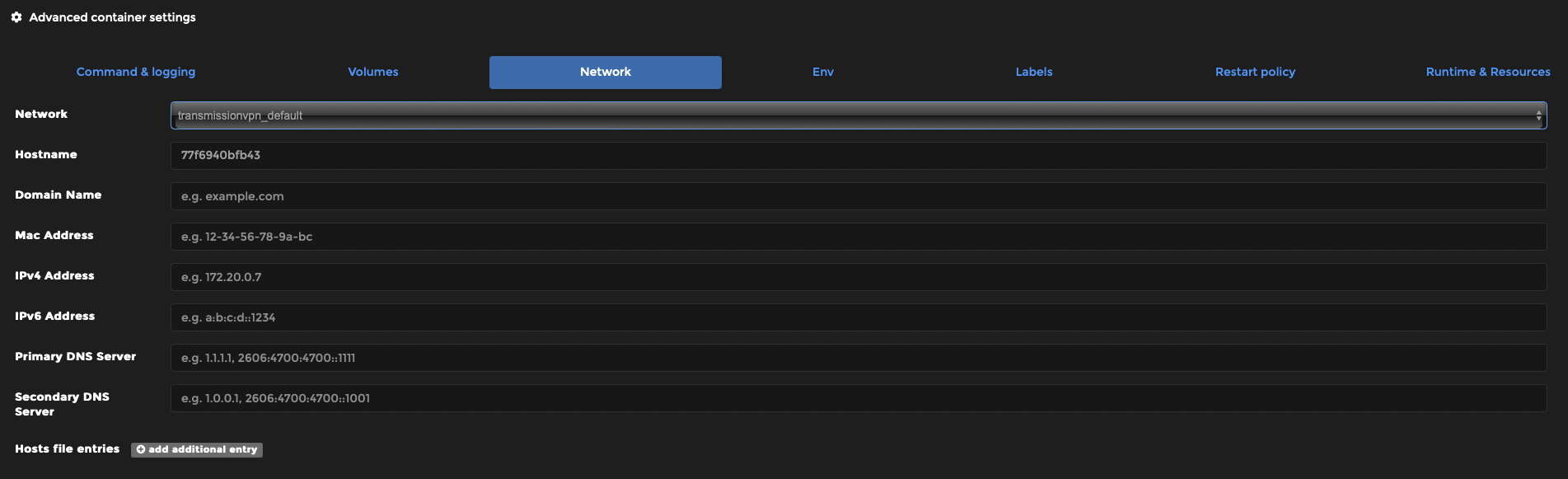Open the Network dropdown showing transmissionvpn_default

[859, 115]
